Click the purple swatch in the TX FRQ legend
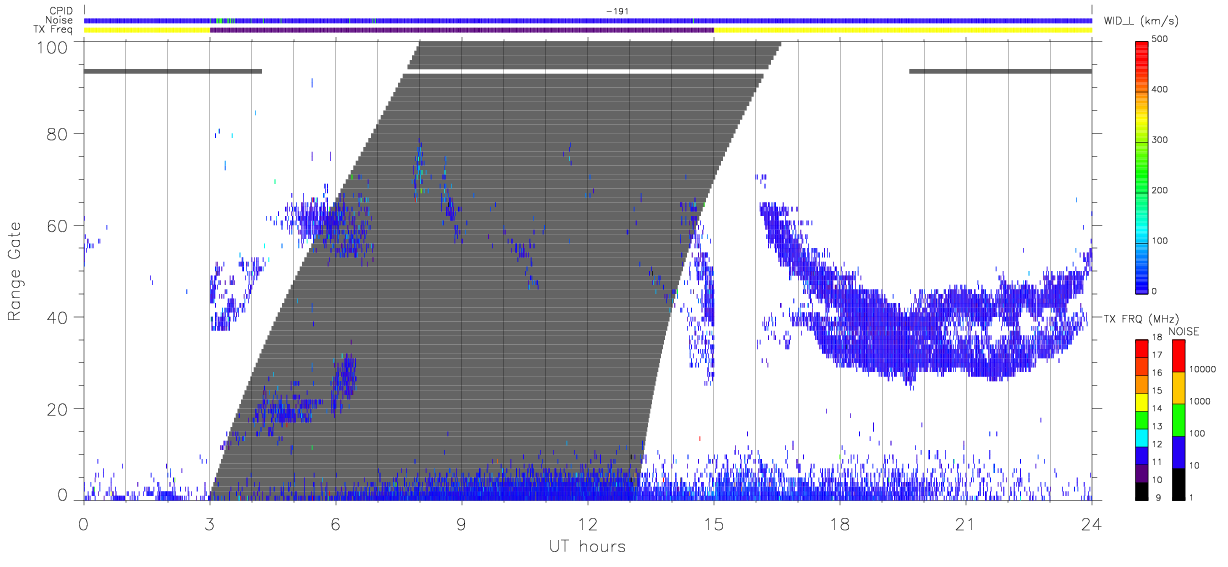The image size is (1228, 567). click(x=1142, y=471)
